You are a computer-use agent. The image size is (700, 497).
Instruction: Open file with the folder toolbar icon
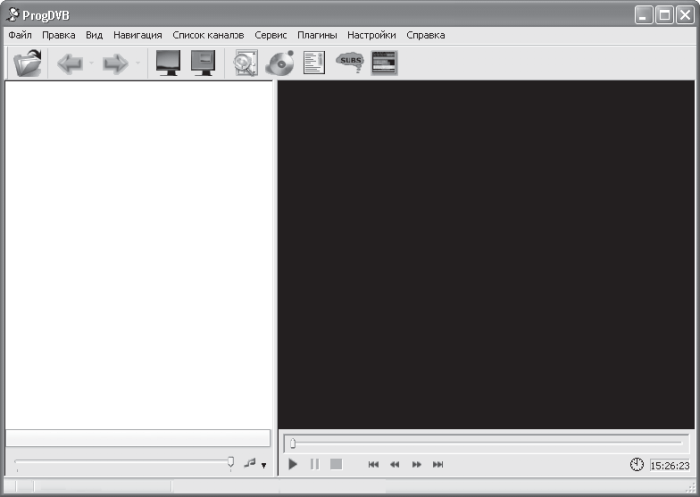(28, 63)
